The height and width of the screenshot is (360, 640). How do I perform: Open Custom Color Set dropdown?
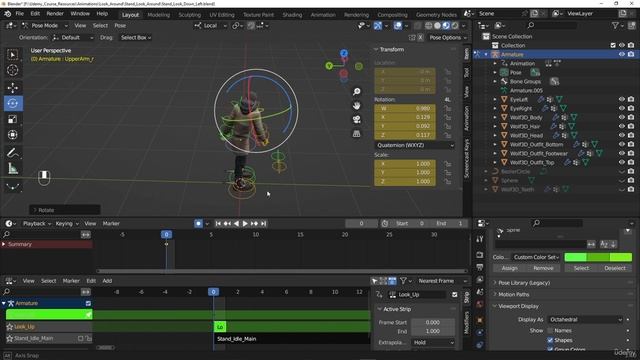(536, 257)
